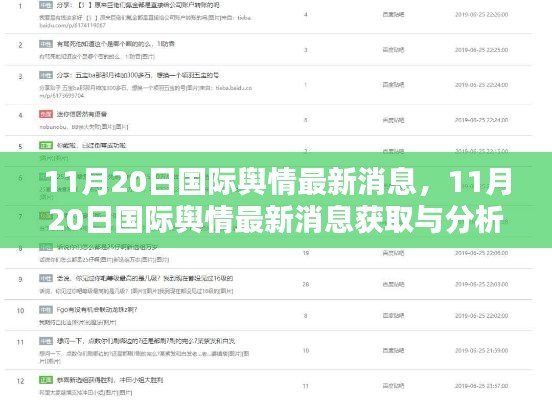This screenshot has height=400, width=552.
Task: Click the timestamp in row 2
Action: coord(481,50)
